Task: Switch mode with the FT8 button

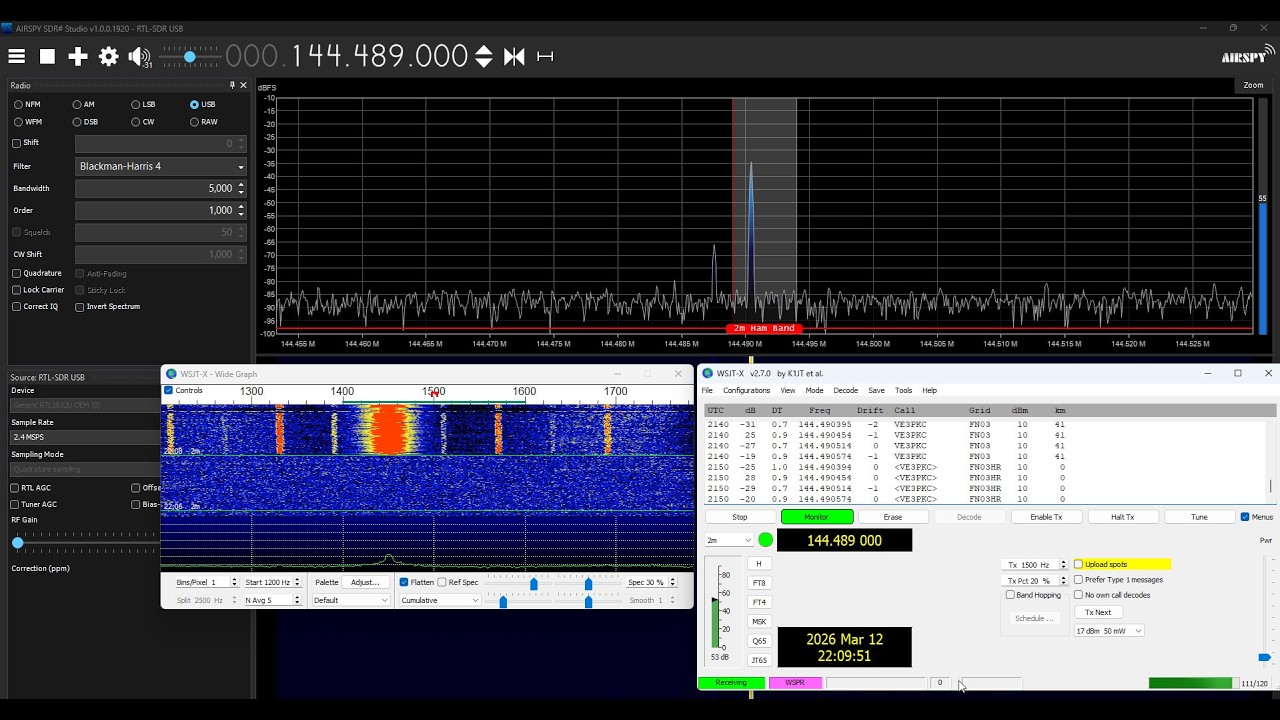Action: click(x=759, y=583)
